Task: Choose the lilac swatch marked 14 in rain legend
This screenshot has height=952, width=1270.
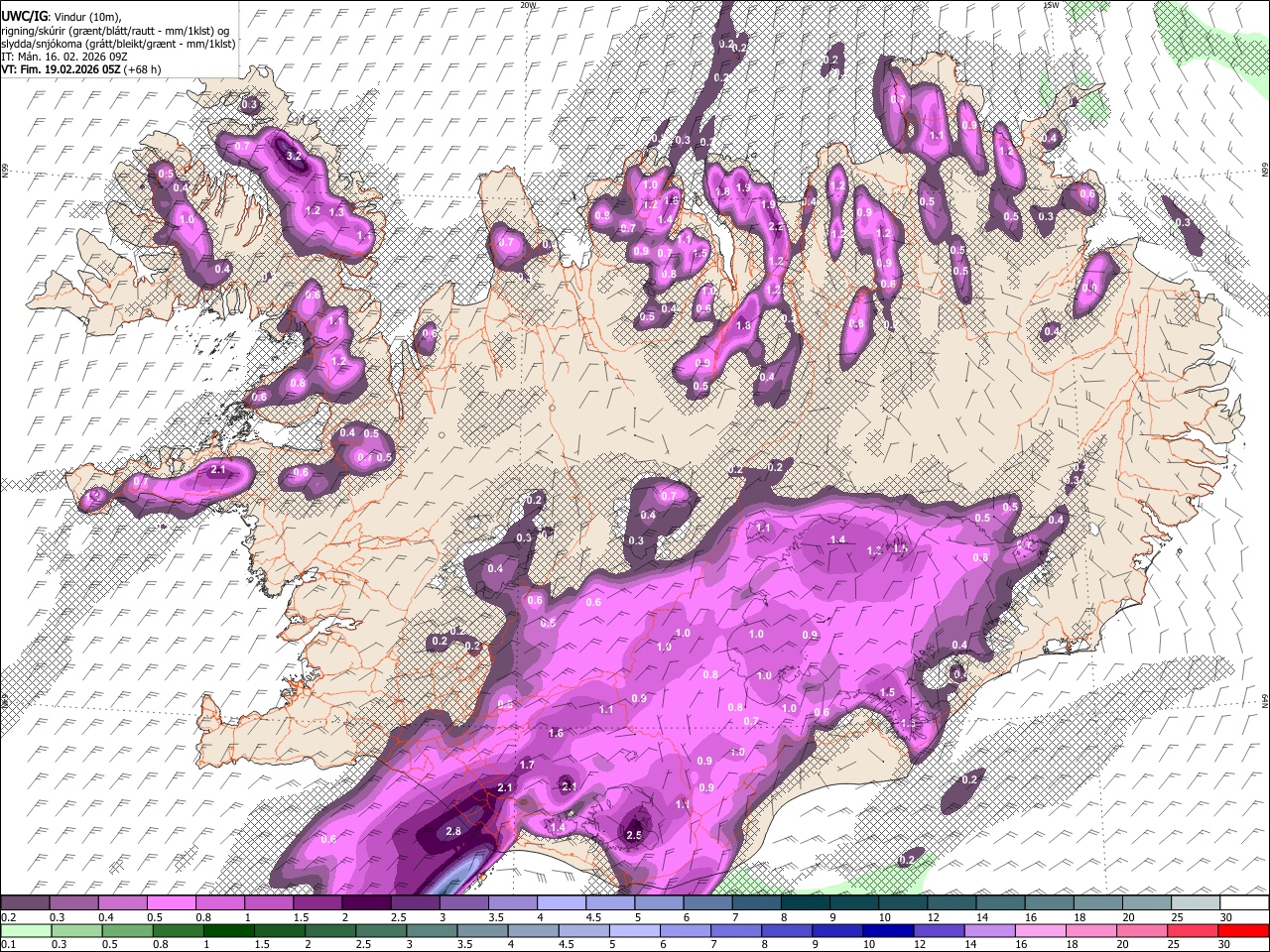Action: pyautogui.click(x=990, y=930)
